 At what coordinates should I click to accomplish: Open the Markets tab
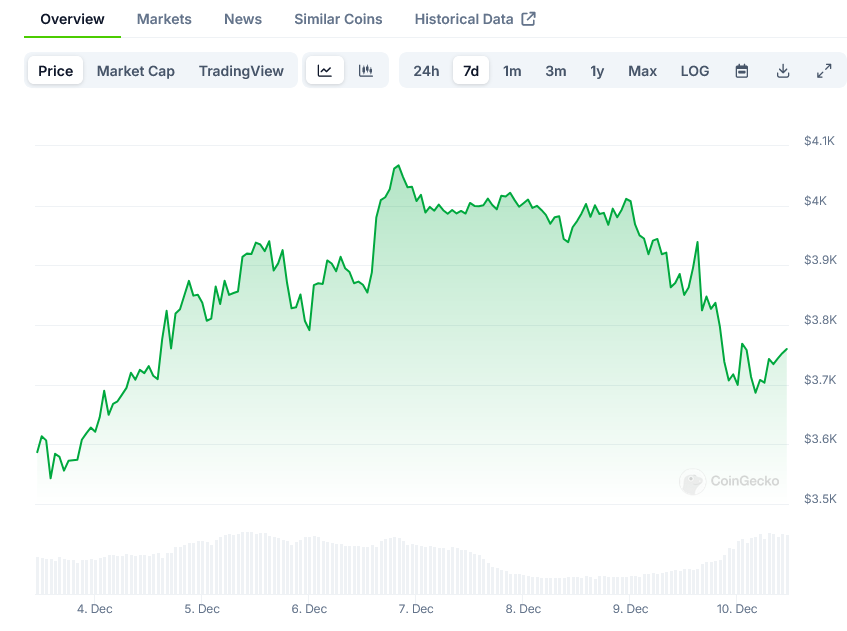click(164, 19)
